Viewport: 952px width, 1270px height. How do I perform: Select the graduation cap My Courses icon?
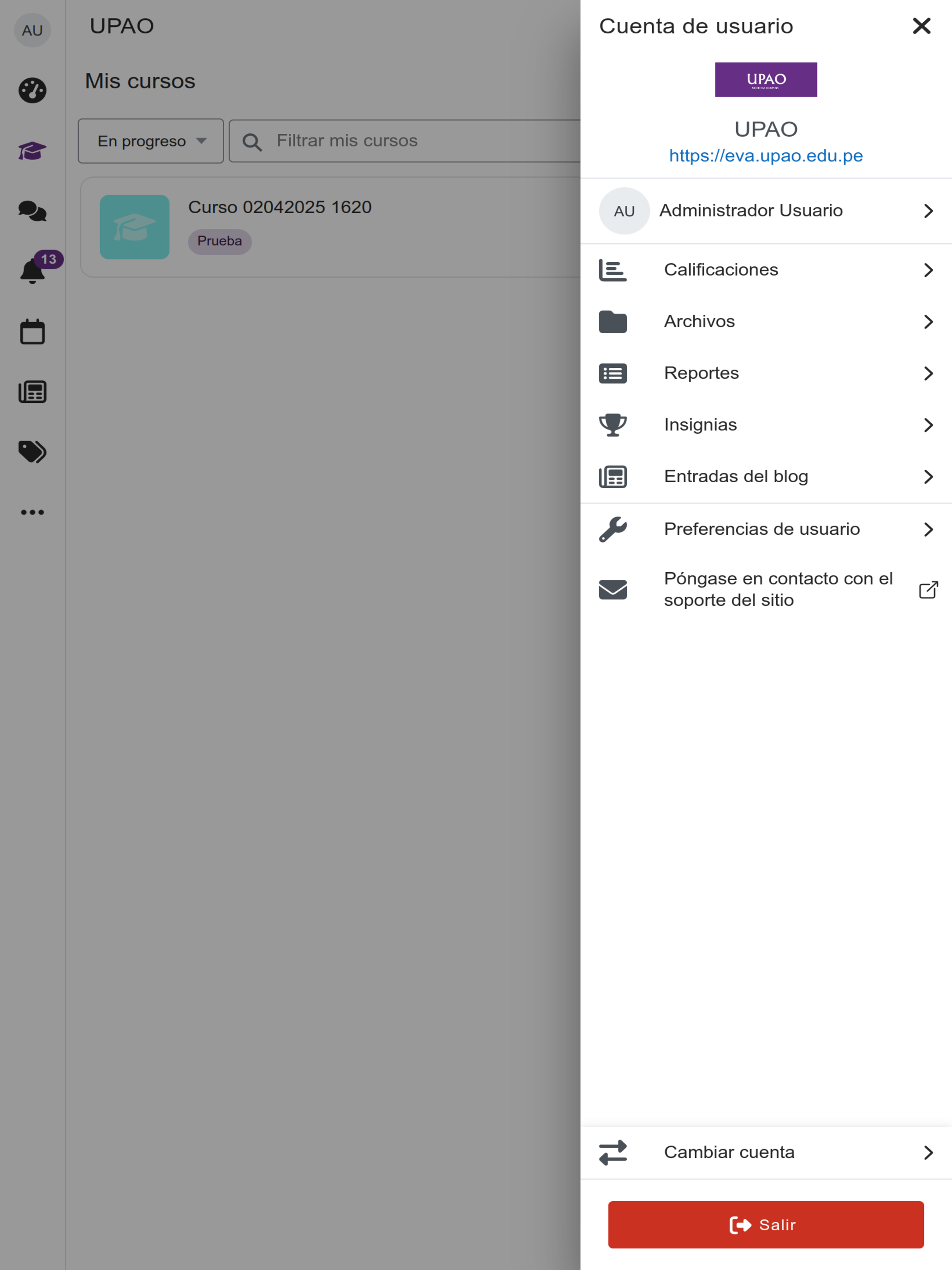[x=32, y=151]
